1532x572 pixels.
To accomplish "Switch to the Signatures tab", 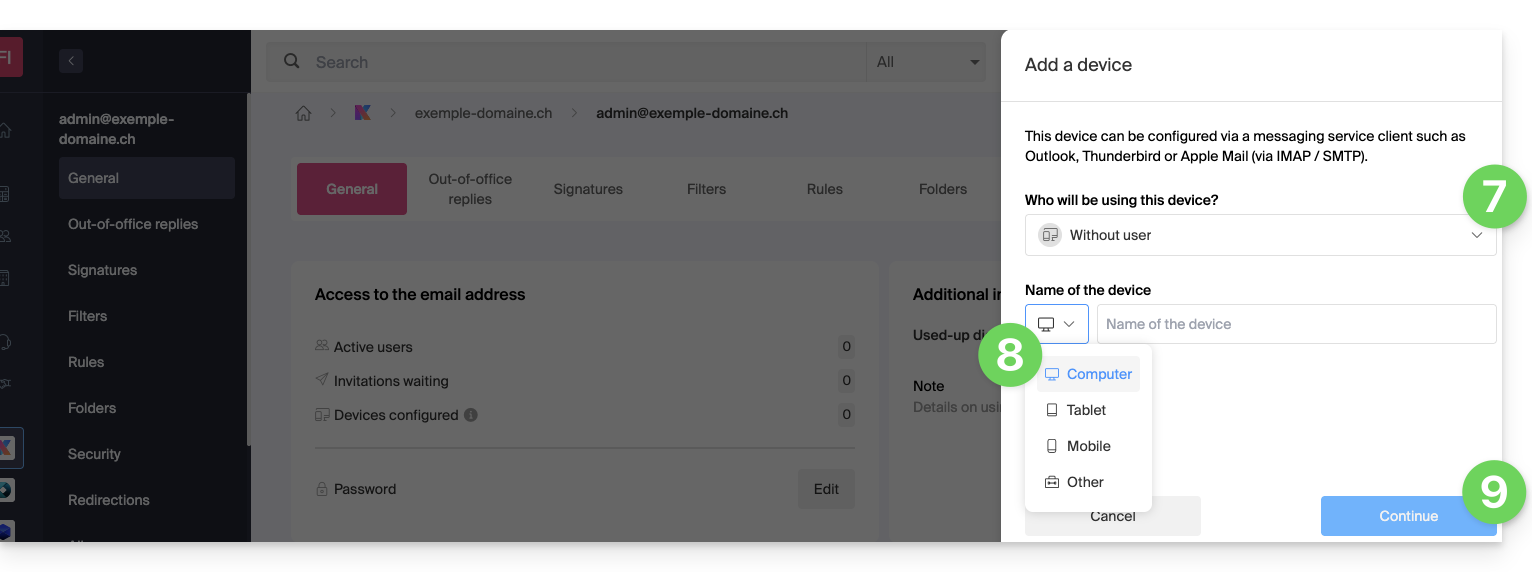I will click(588, 189).
